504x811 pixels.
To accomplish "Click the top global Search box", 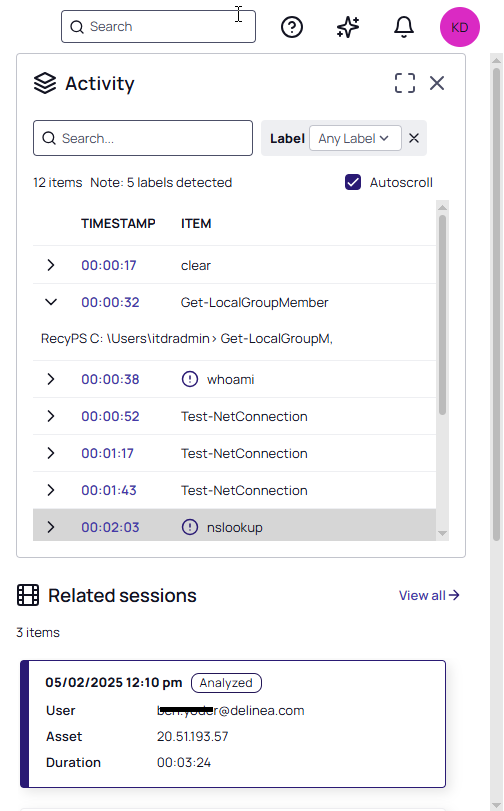I will coord(158,26).
